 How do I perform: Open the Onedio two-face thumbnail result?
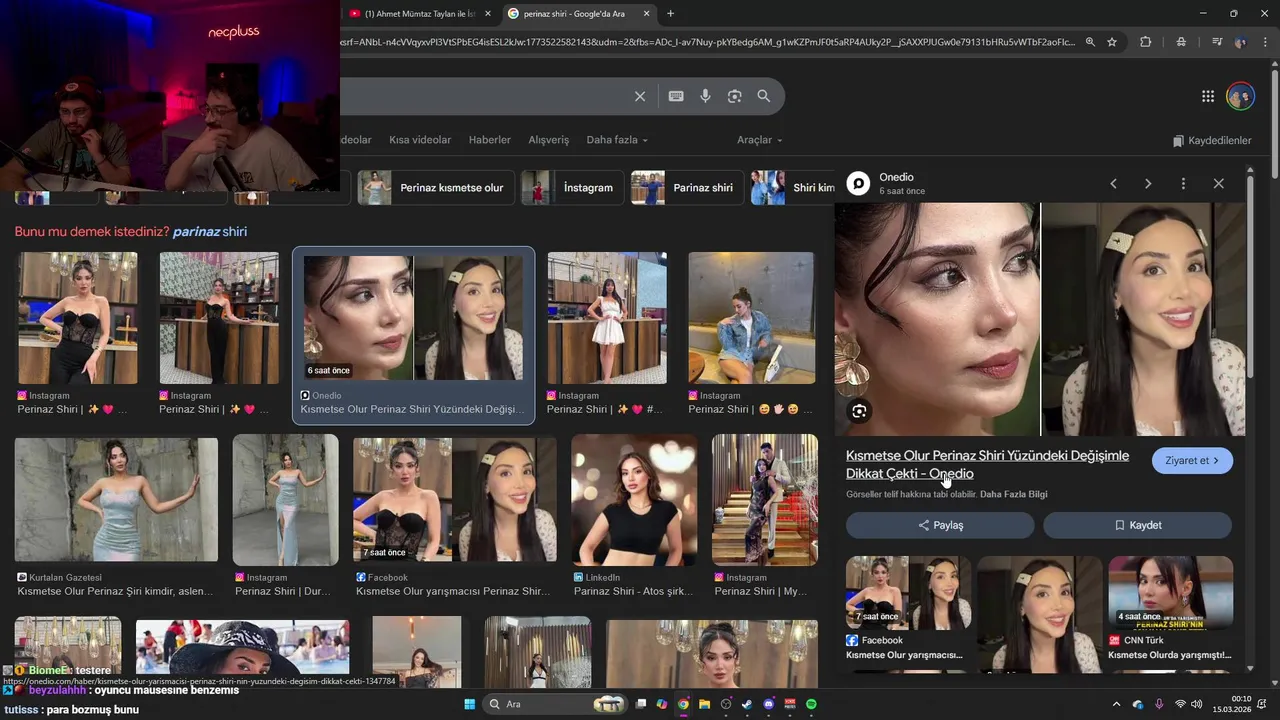pos(413,318)
